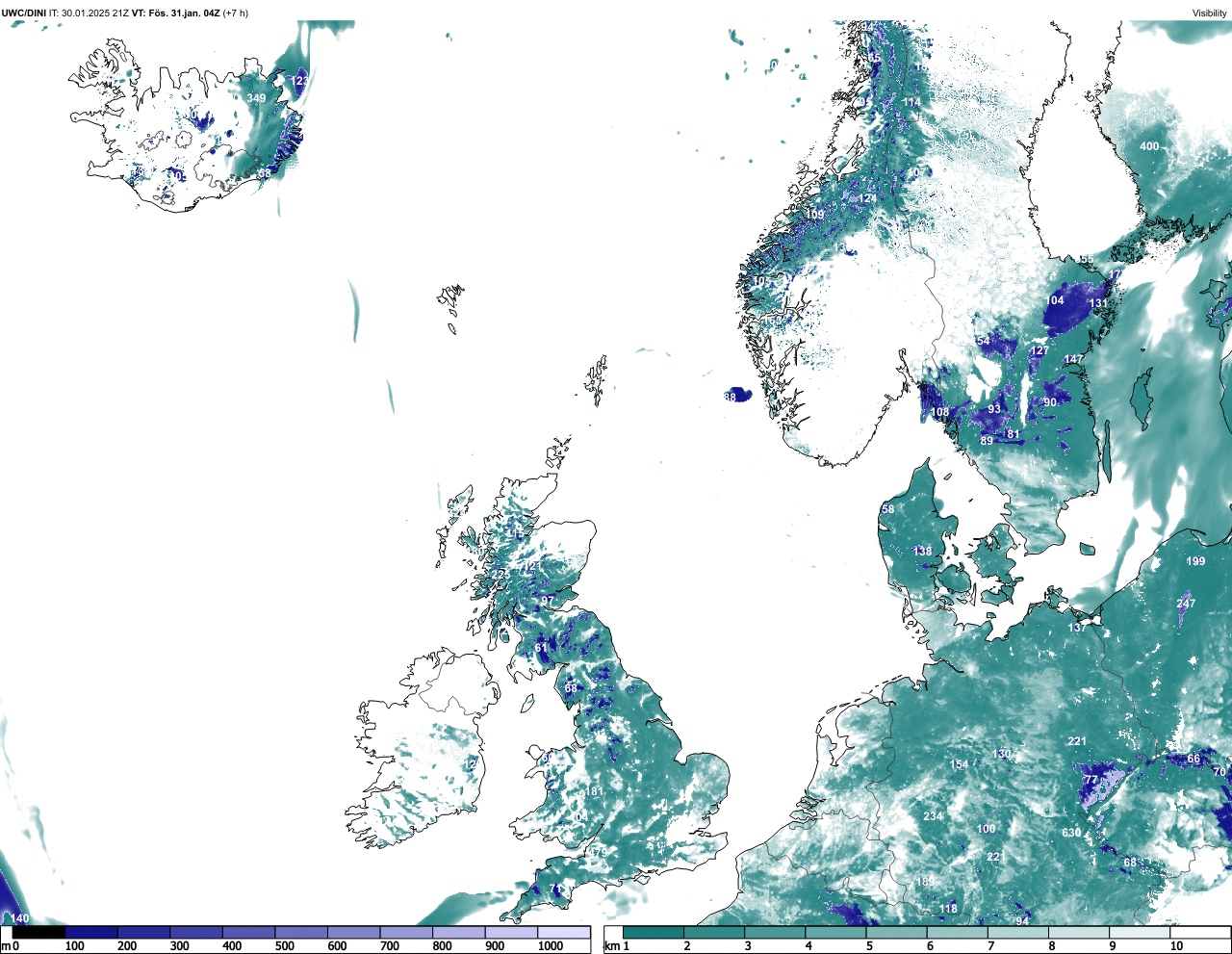Click the '108' value on Sweden's west coast
The height and width of the screenshot is (954, 1232).
(940, 412)
